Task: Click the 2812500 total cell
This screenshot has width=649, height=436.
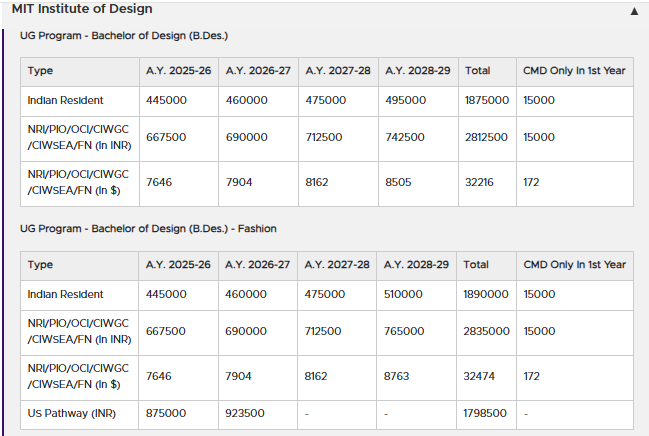Action: coord(486,138)
